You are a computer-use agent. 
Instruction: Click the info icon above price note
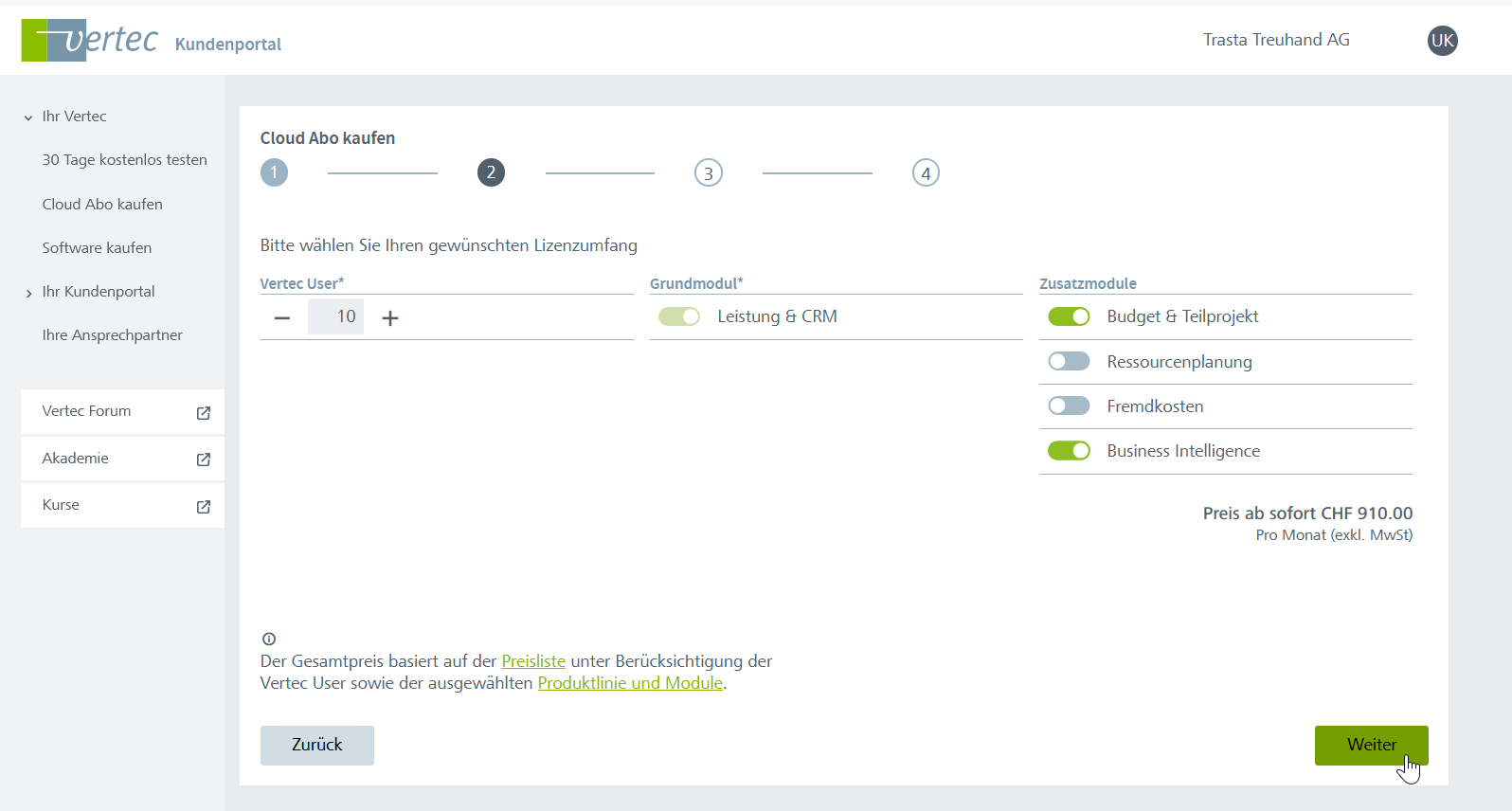coord(269,639)
